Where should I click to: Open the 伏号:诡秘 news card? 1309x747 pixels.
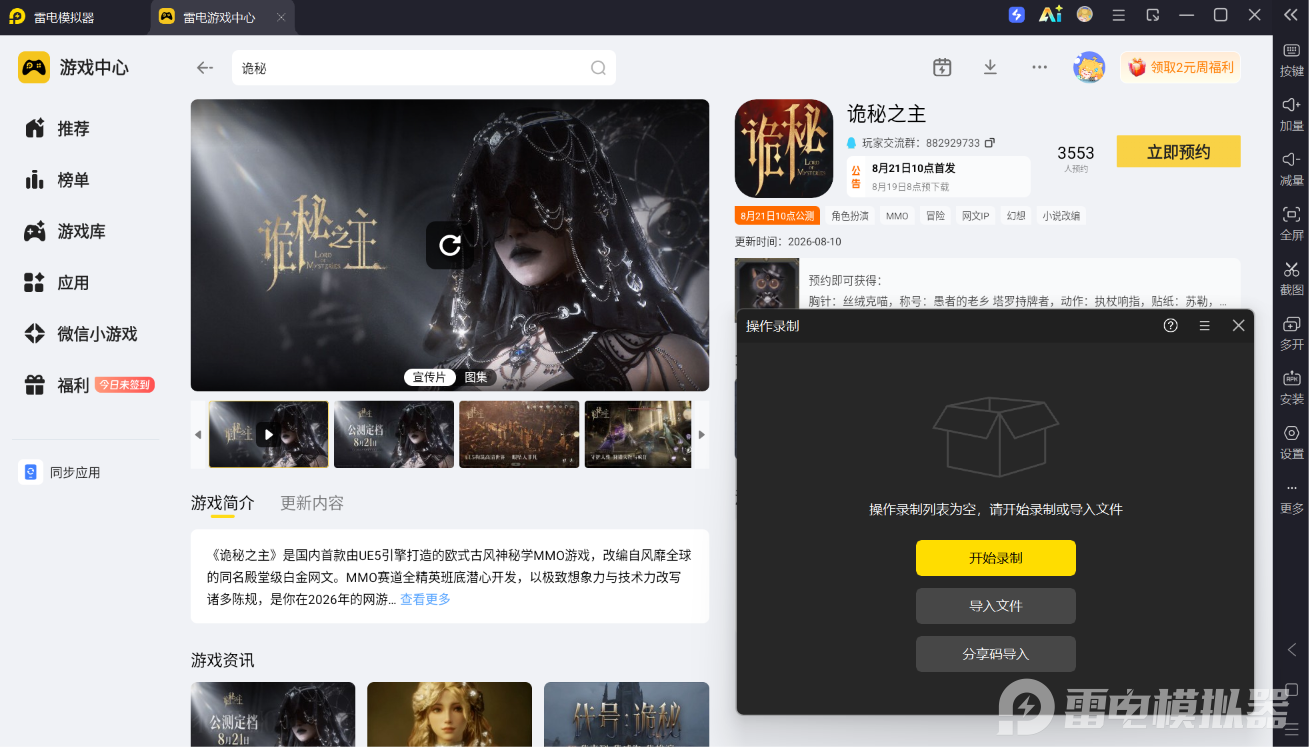click(626, 714)
